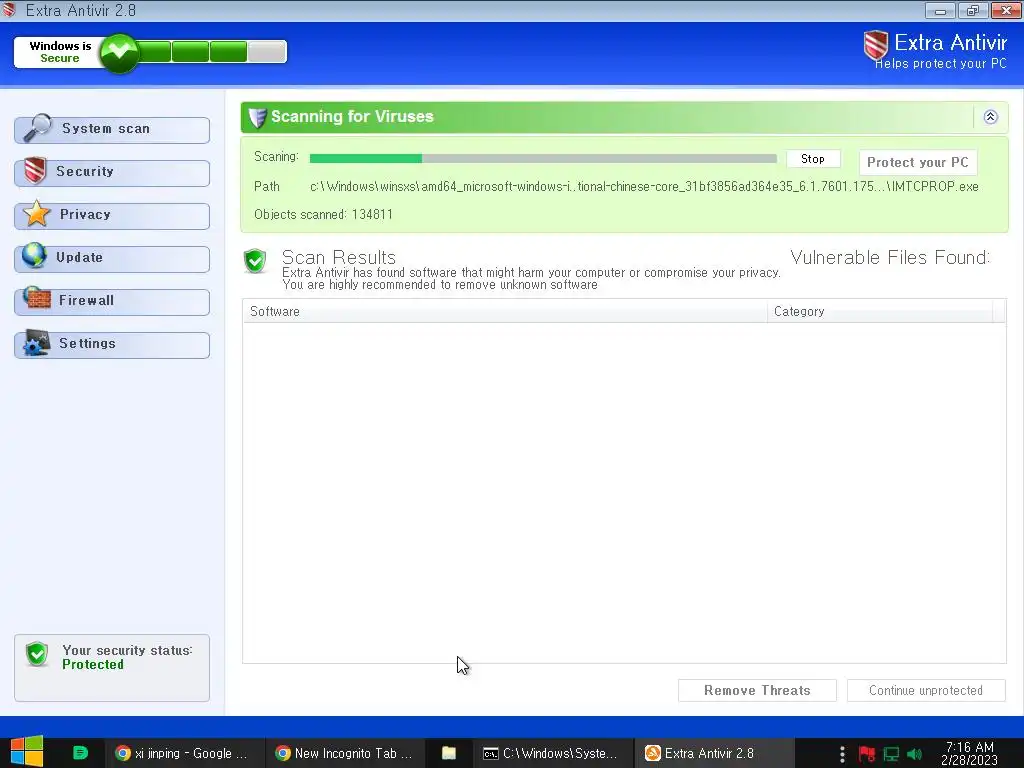This screenshot has height=768, width=1024.
Task: Click the Extra Antivir shield logo
Action: click(876, 45)
